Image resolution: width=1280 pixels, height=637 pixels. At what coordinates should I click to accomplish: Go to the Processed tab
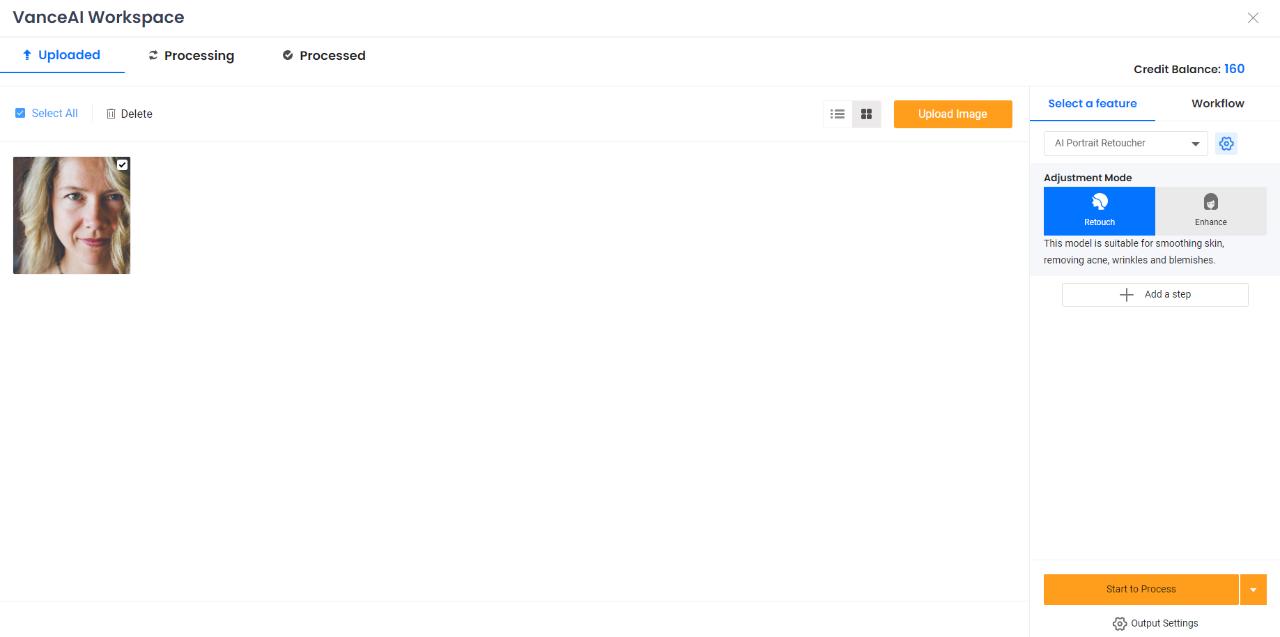[x=324, y=56]
